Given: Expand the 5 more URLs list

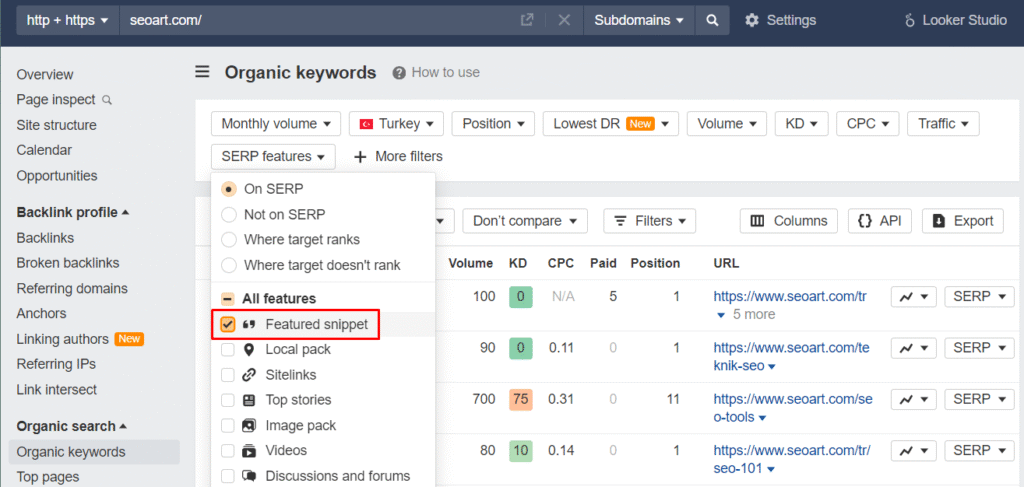Looking at the screenshot, I should point(746,315).
